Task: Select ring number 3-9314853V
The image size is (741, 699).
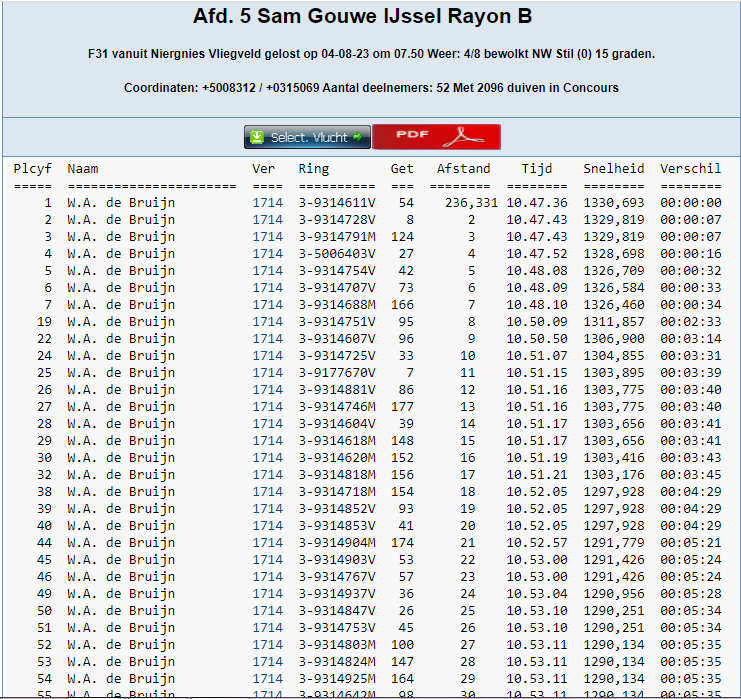Action: [x=337, y=526]
